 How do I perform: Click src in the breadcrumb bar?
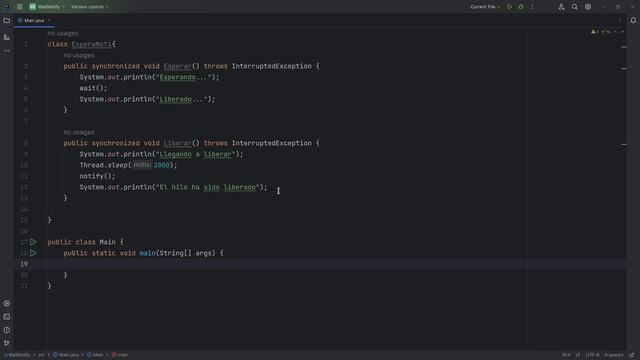41,355
